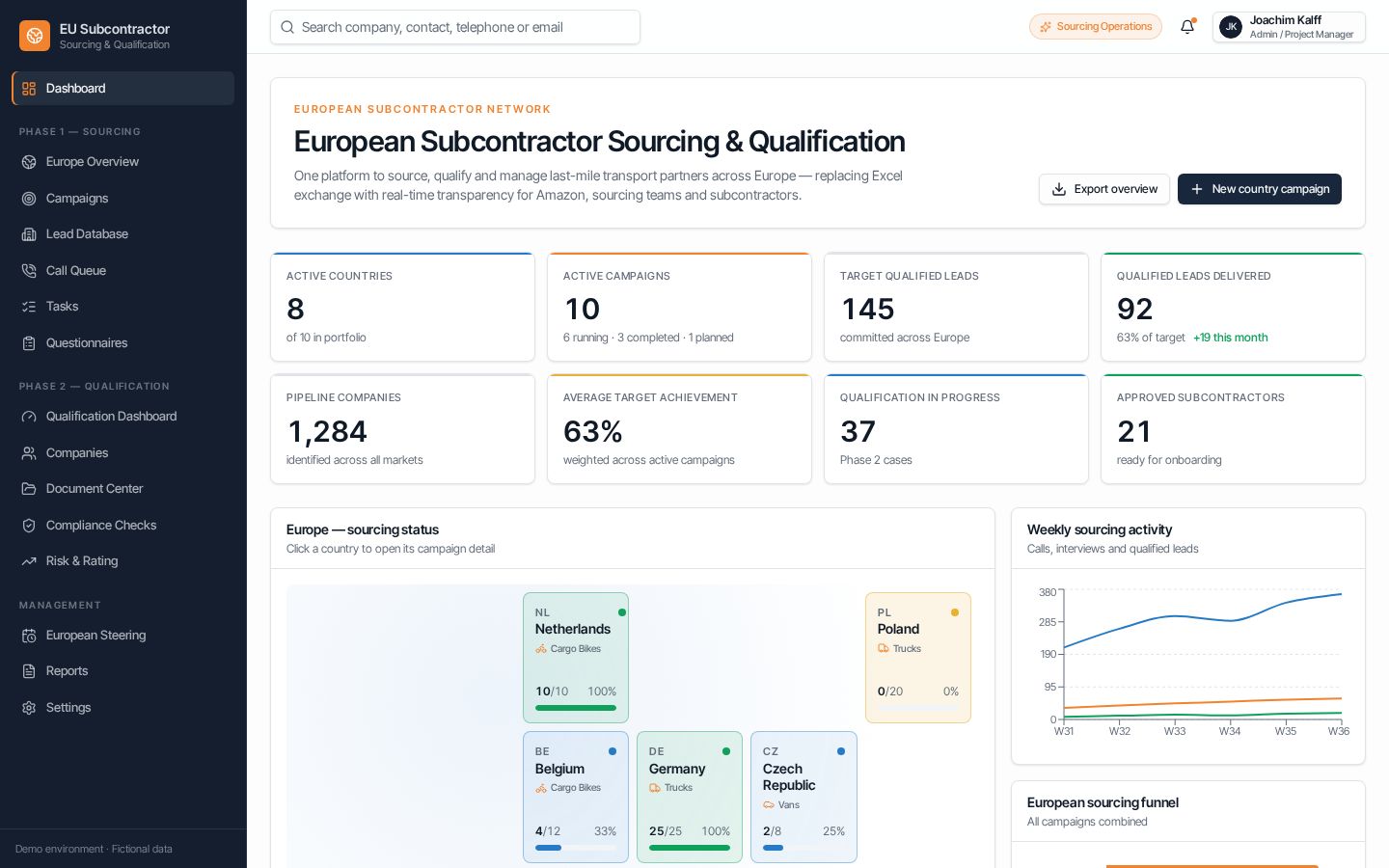Click the "+19 this month" text

[x=1230, y=338]
